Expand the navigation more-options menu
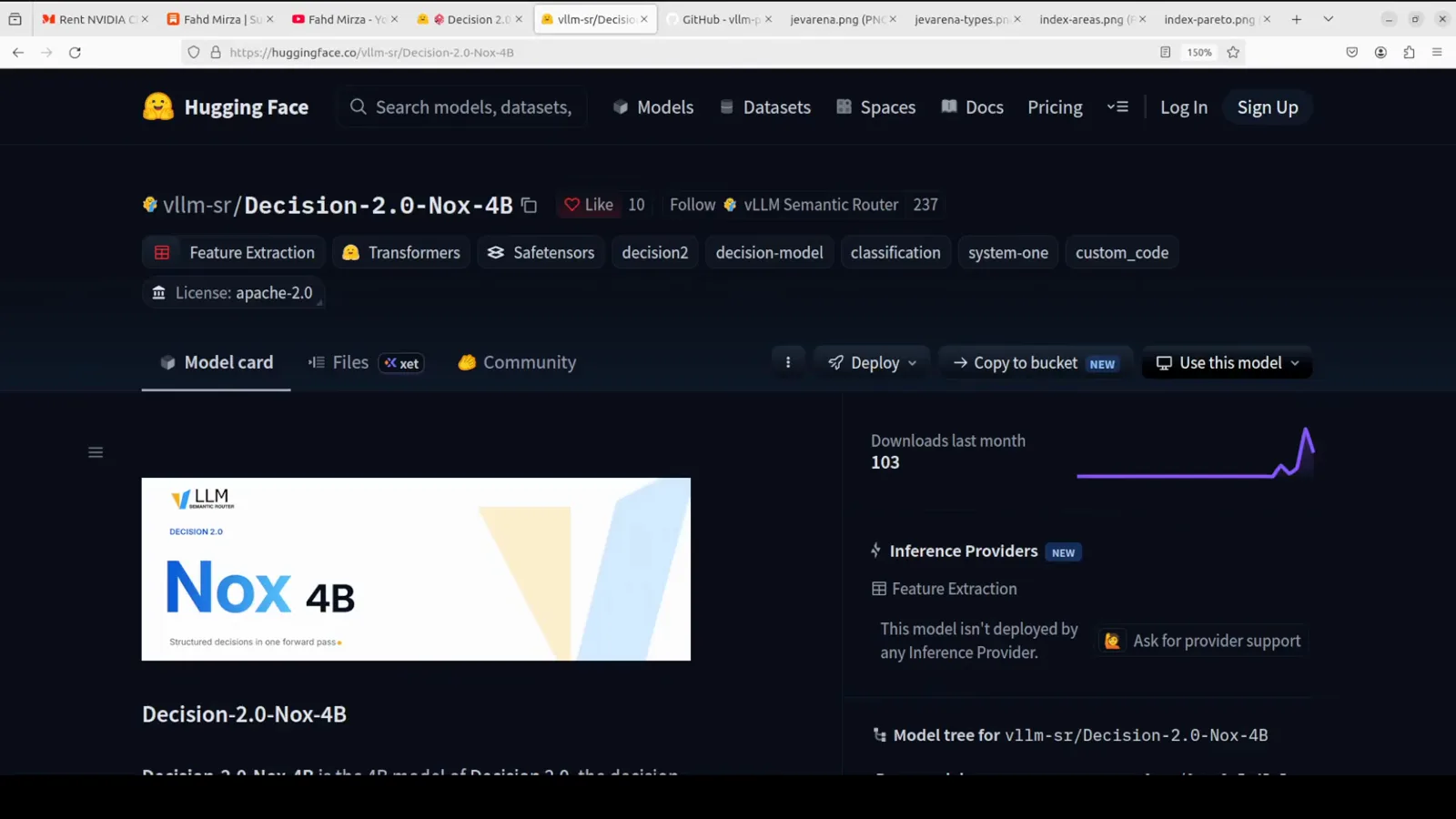The height and width of the screenshot is (819, 1456). [x=1117, y=107]
